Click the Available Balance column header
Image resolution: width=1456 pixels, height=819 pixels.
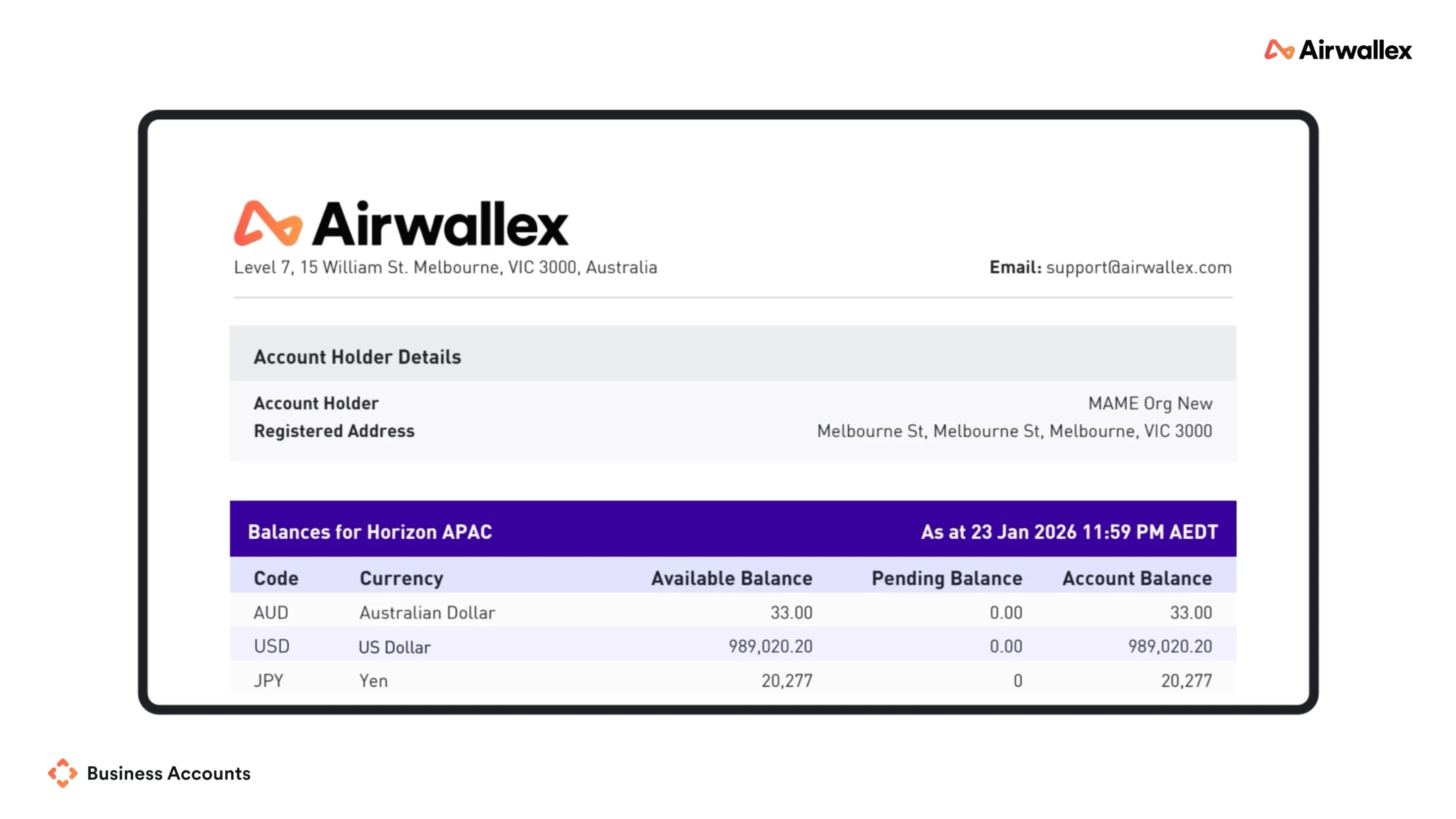[x=731, y=578]
